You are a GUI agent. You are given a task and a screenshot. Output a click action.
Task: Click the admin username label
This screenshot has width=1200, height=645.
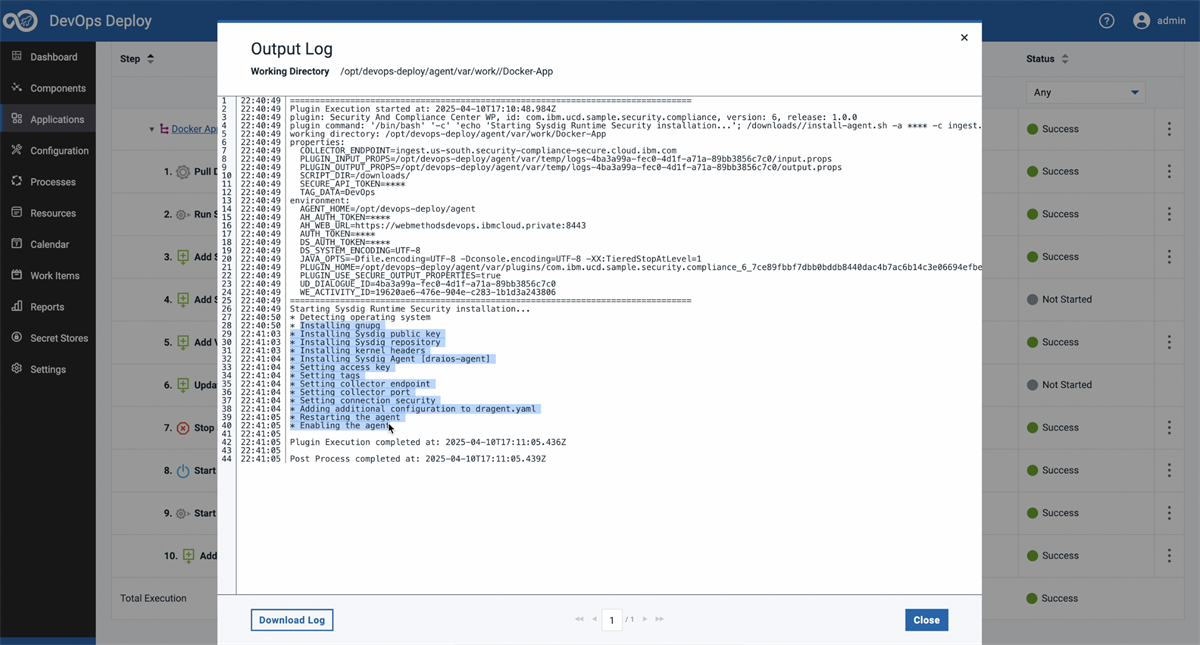pyautogui.click(x=1171, y=20)
